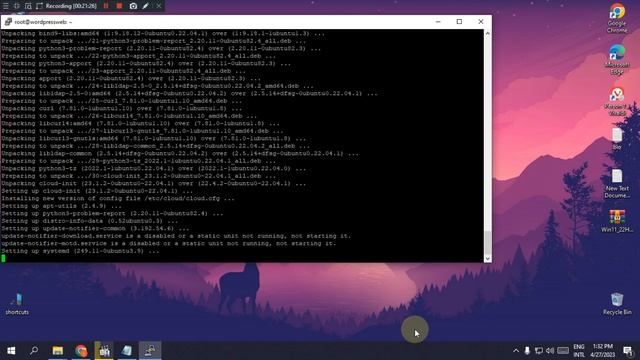
Task: Select New Text Document desktop file
Action: pos(617,184)
